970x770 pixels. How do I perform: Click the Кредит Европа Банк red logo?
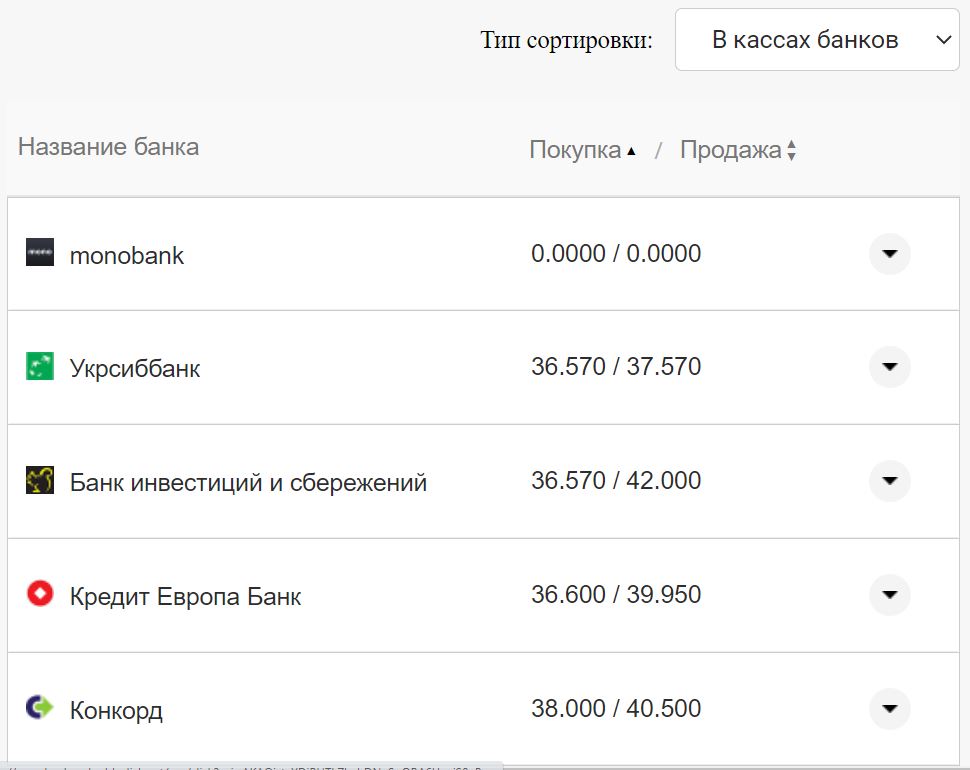click(39, 595)
